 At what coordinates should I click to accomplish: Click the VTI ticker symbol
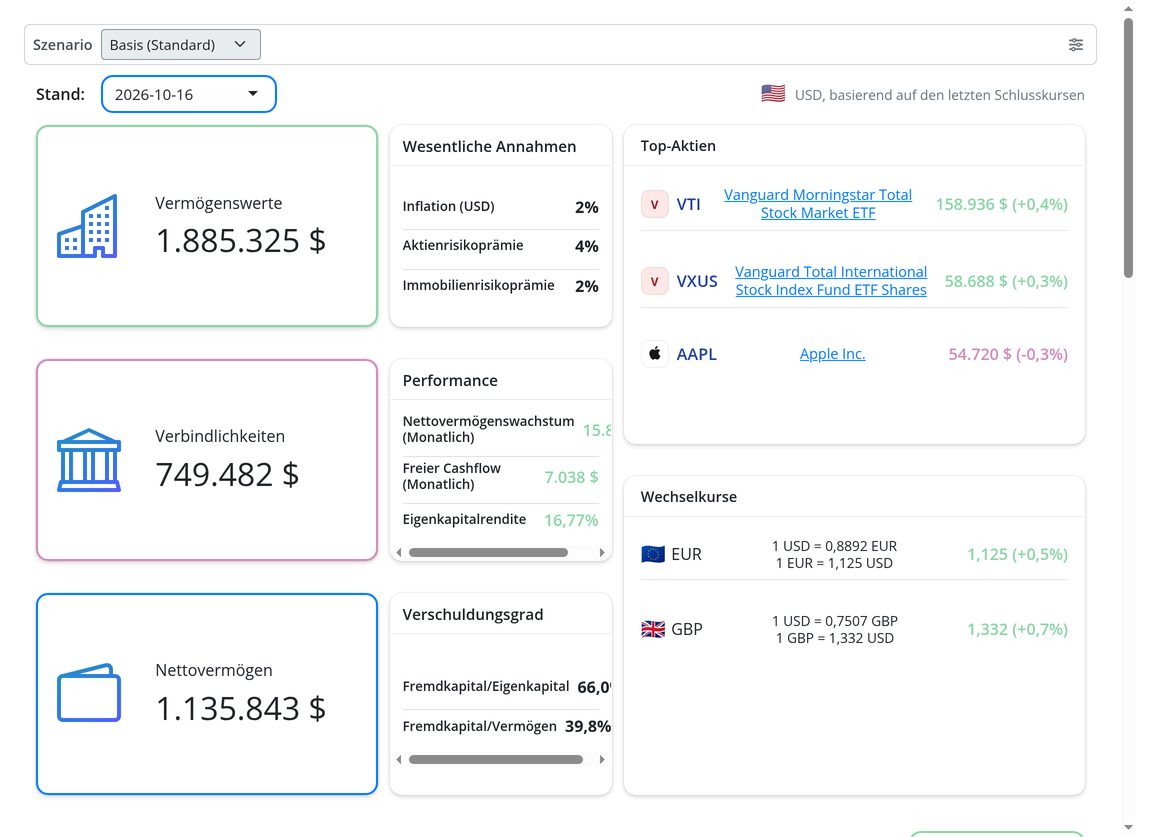point(688,204)
